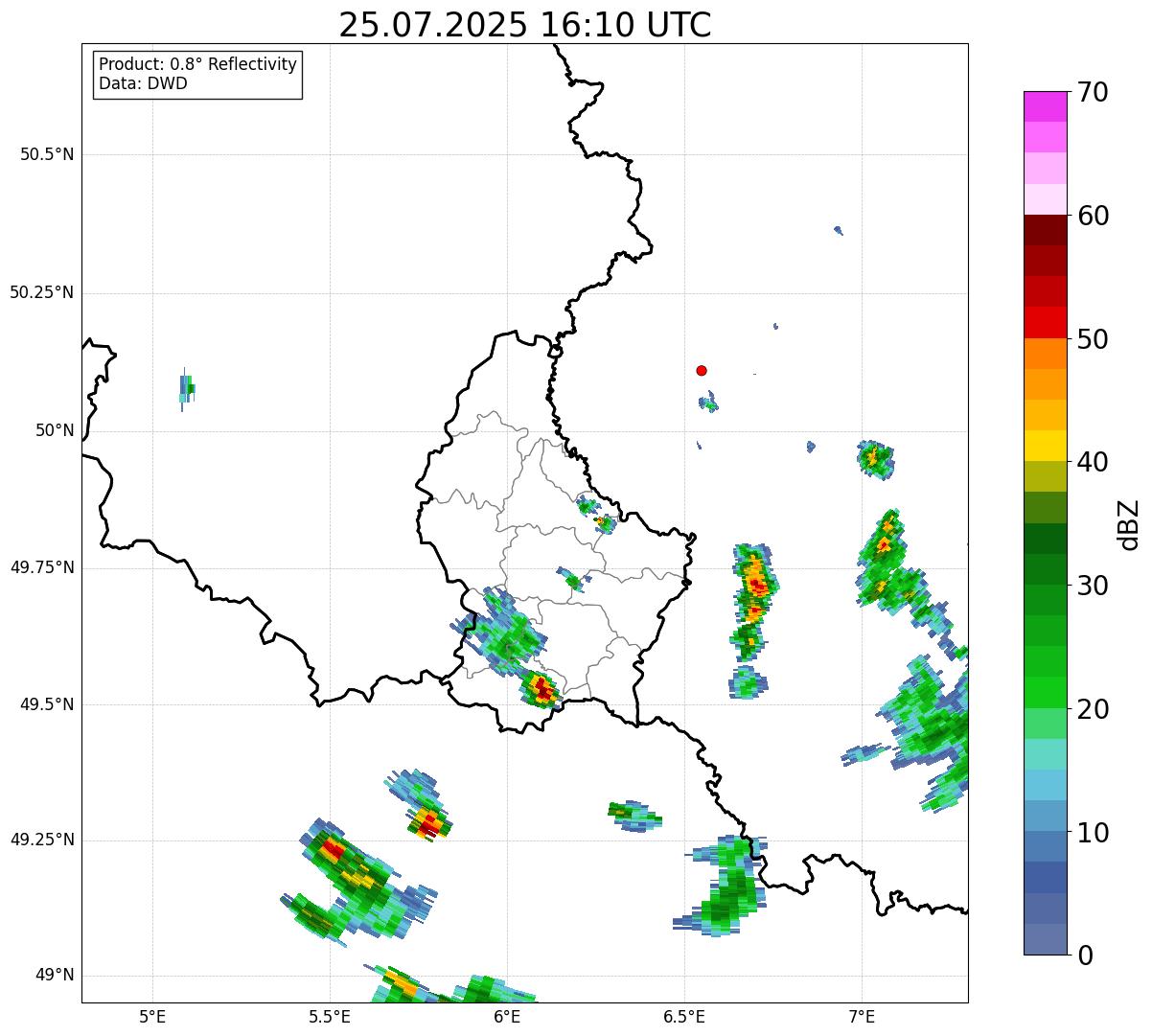
Task: Click the 50.5°N latitude label
Action: (47, 154)
